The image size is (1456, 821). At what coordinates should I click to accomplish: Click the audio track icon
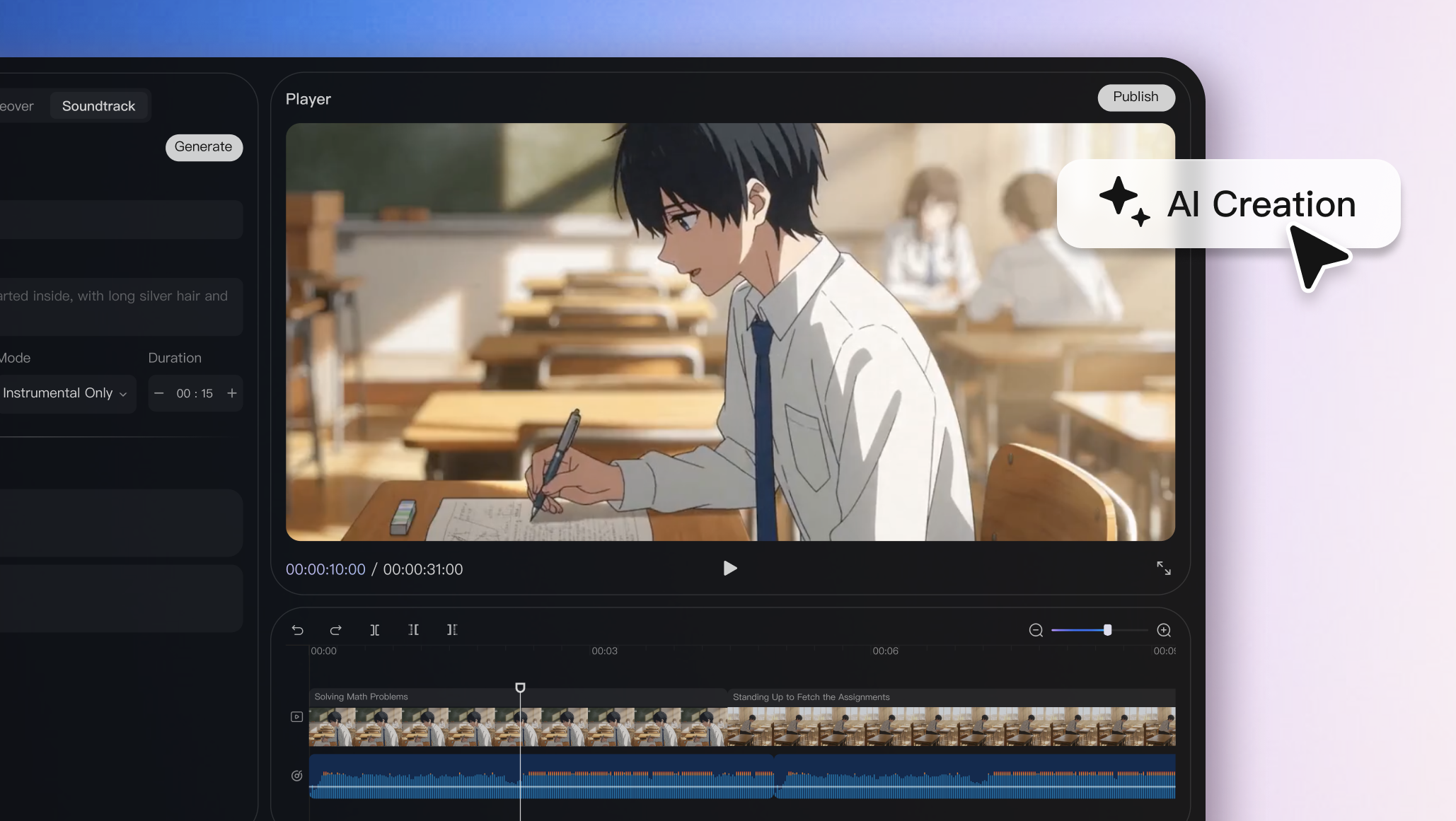(x=297, y=776)
